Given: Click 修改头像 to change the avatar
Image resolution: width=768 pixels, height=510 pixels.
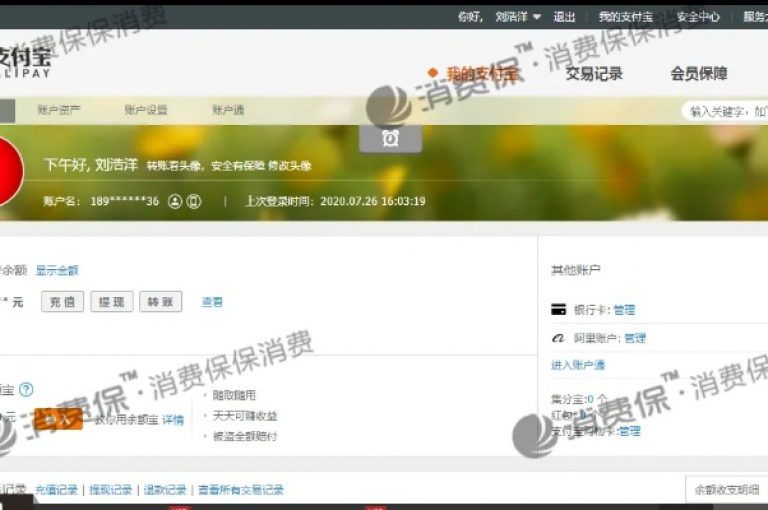Looking at the screenshot, I should click(x=289, y=166).
